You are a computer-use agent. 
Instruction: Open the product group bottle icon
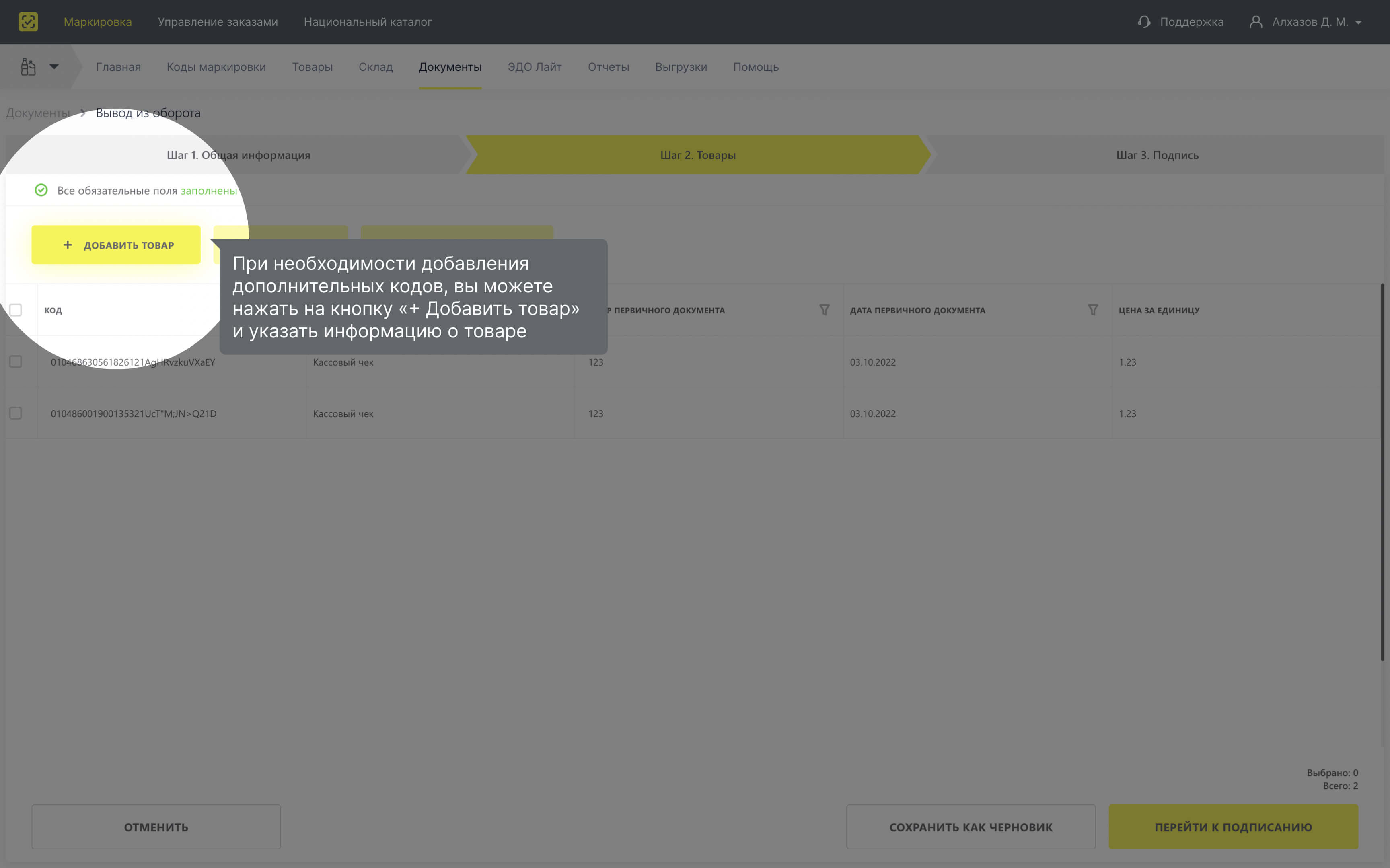point(28,67)
